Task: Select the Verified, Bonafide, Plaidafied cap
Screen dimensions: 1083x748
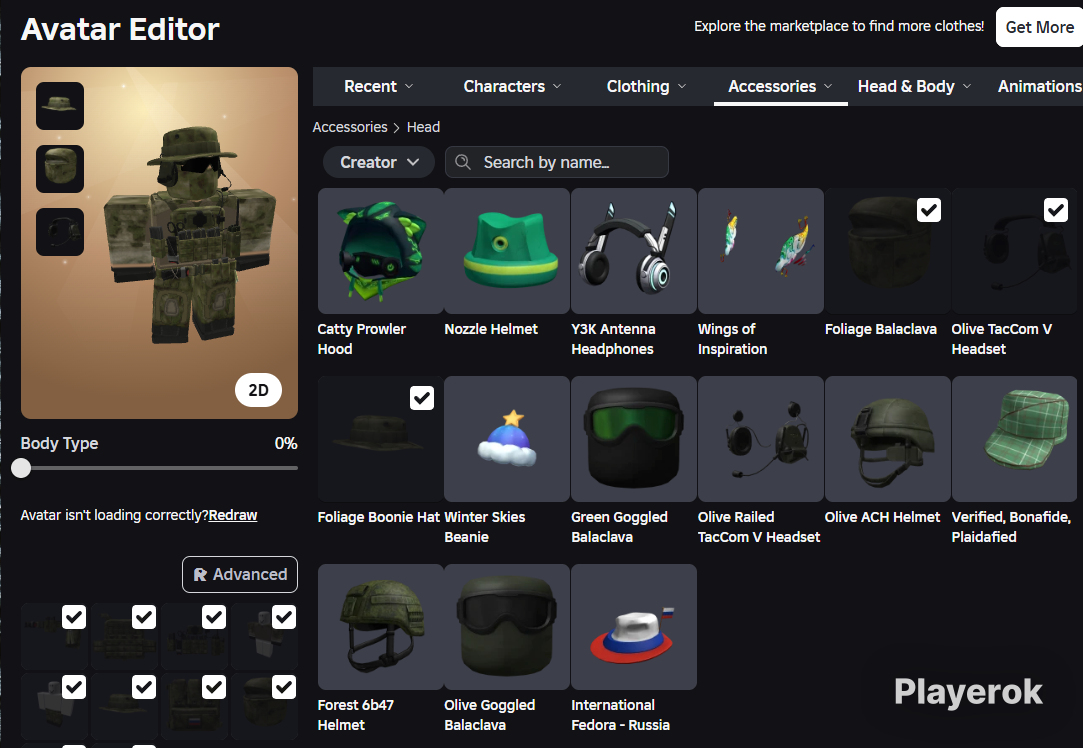Action: pyautogui.click(x=1014, y=439)
